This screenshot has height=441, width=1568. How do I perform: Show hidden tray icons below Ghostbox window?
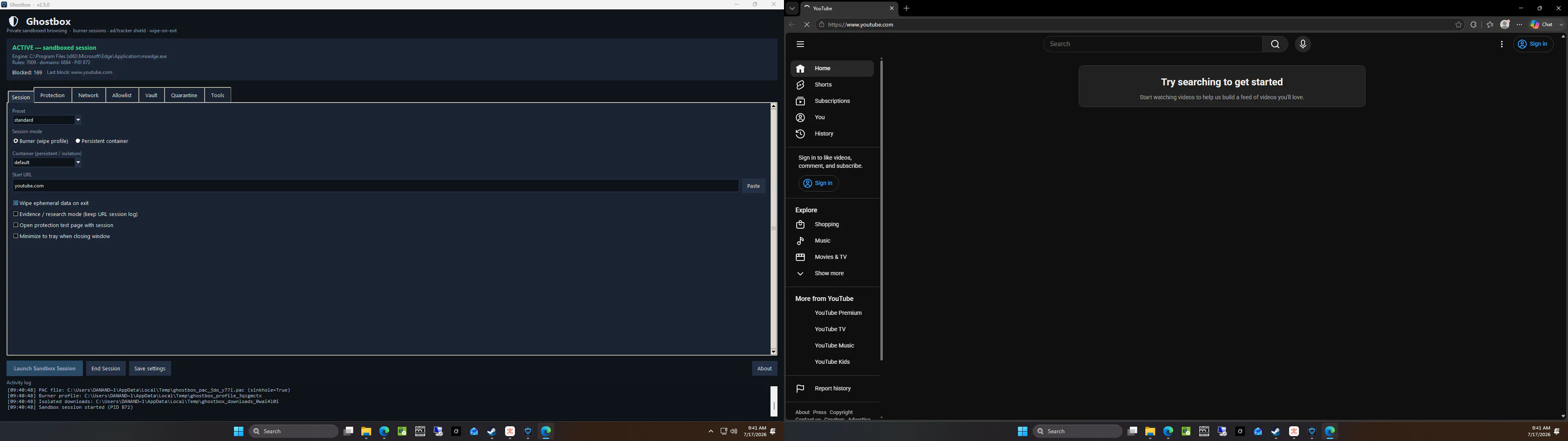(x=710, y=431)
